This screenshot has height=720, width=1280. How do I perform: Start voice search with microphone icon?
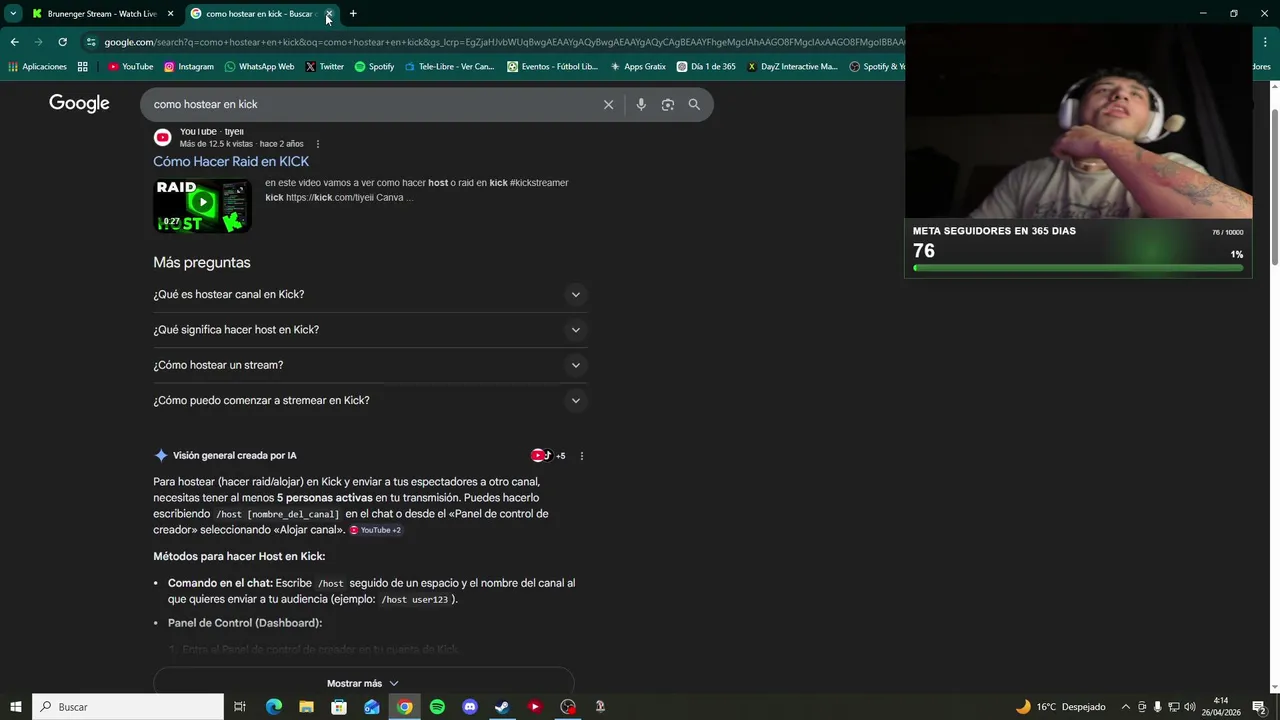(x=641, y=104)
